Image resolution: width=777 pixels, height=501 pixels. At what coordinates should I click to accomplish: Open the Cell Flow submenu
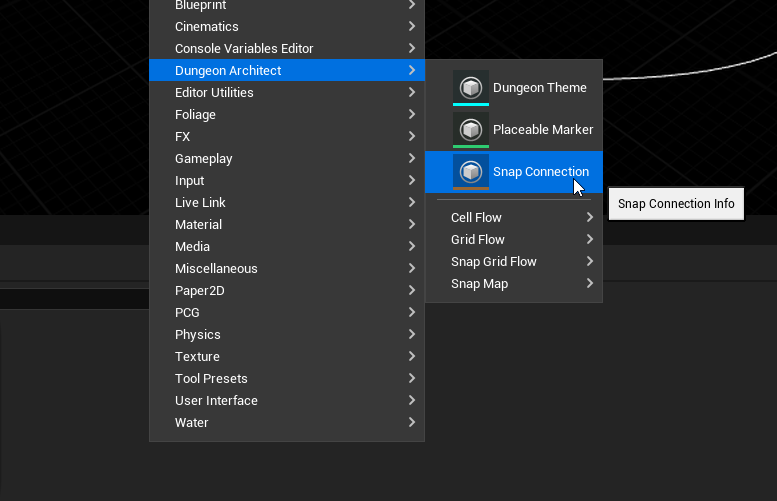pos(514,218)
